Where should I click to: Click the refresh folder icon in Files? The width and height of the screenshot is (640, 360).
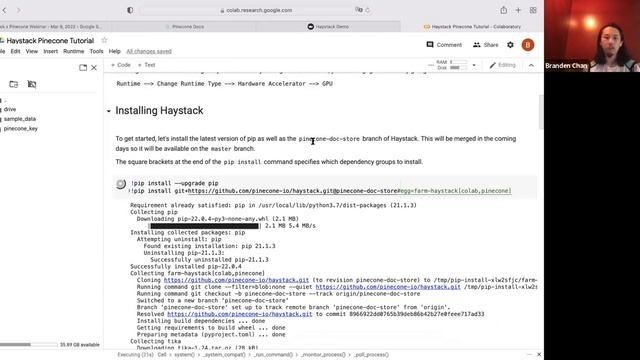[x=13, y=84]
